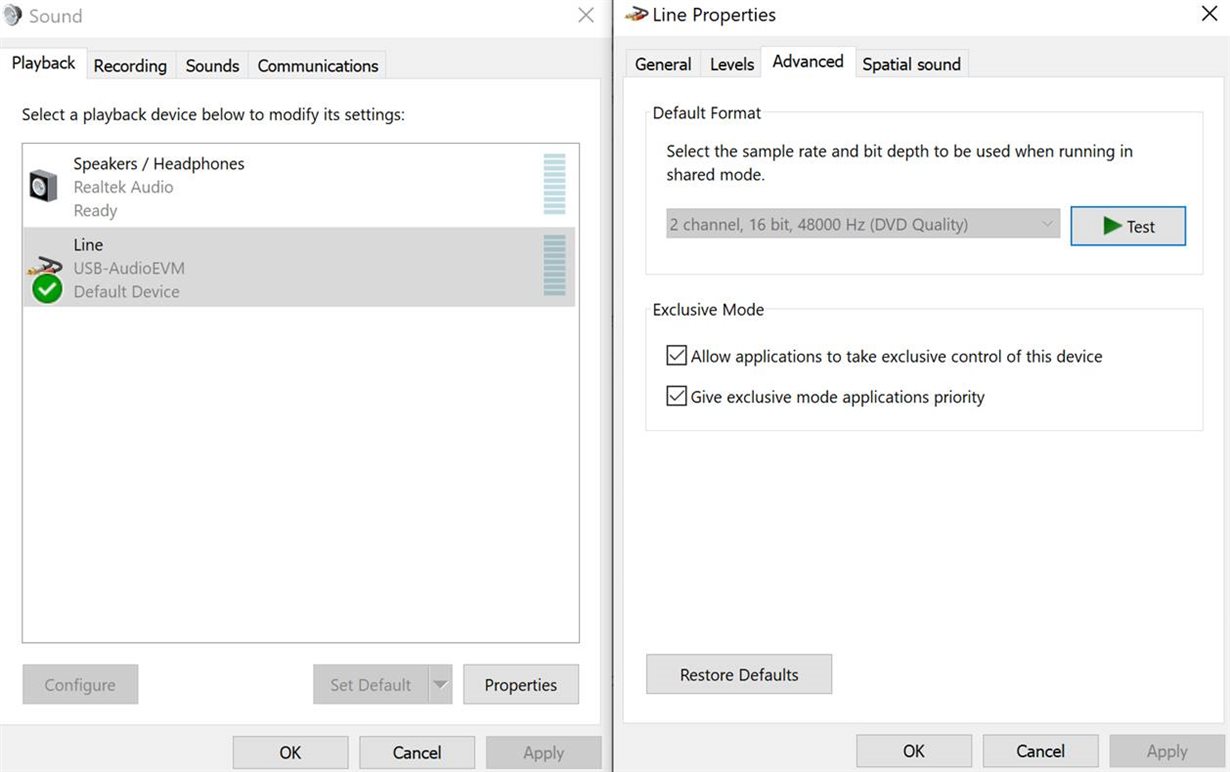Click the Restore Defaults button

739,675
